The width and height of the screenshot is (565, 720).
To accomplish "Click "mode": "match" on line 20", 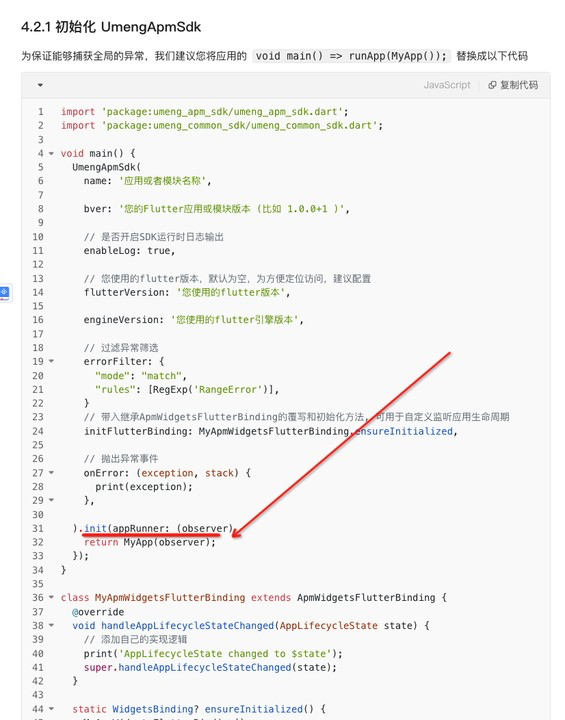I will tap(138, 376).
